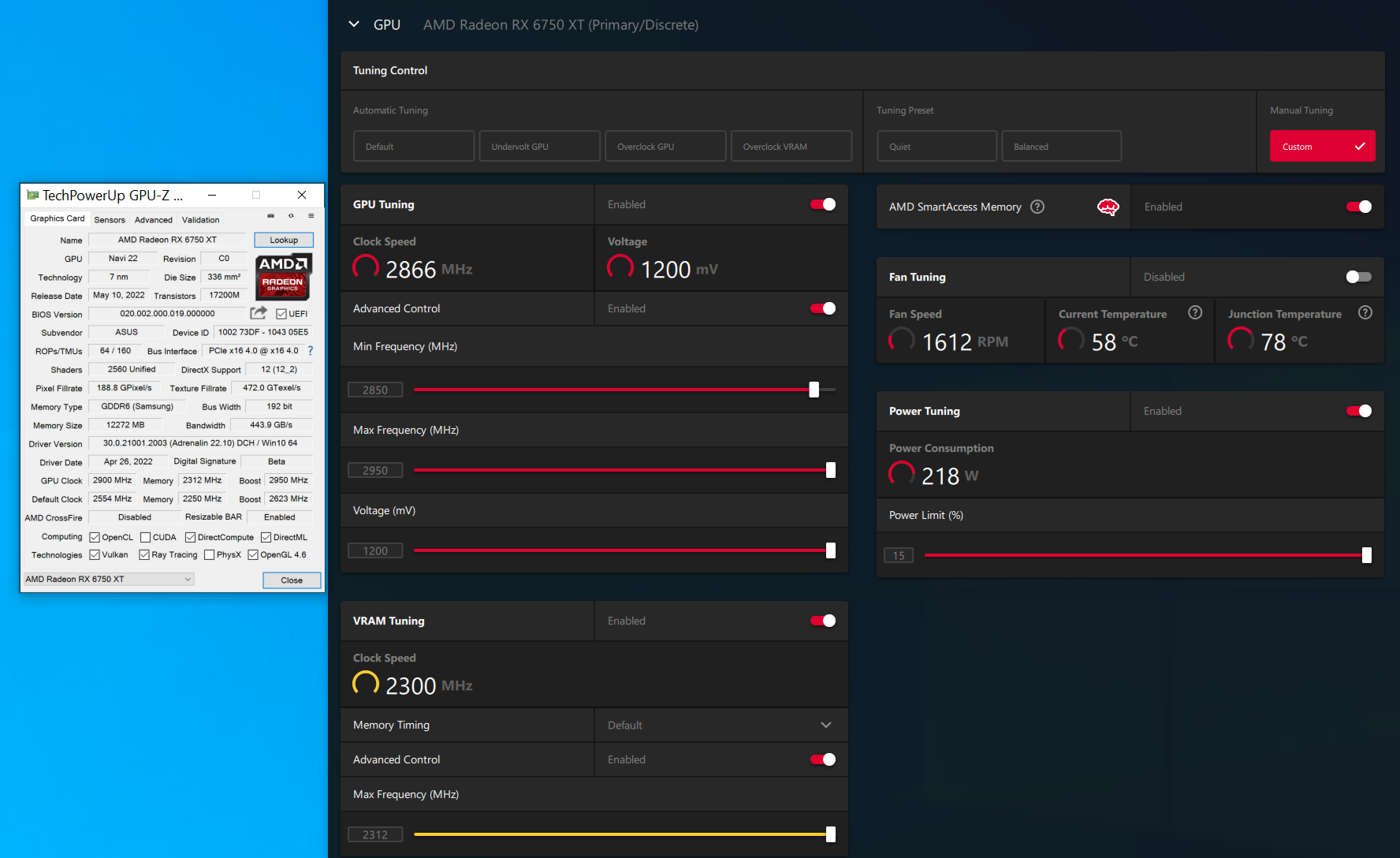Click the GPU Max Frequency slider handle

click(831, 470)
